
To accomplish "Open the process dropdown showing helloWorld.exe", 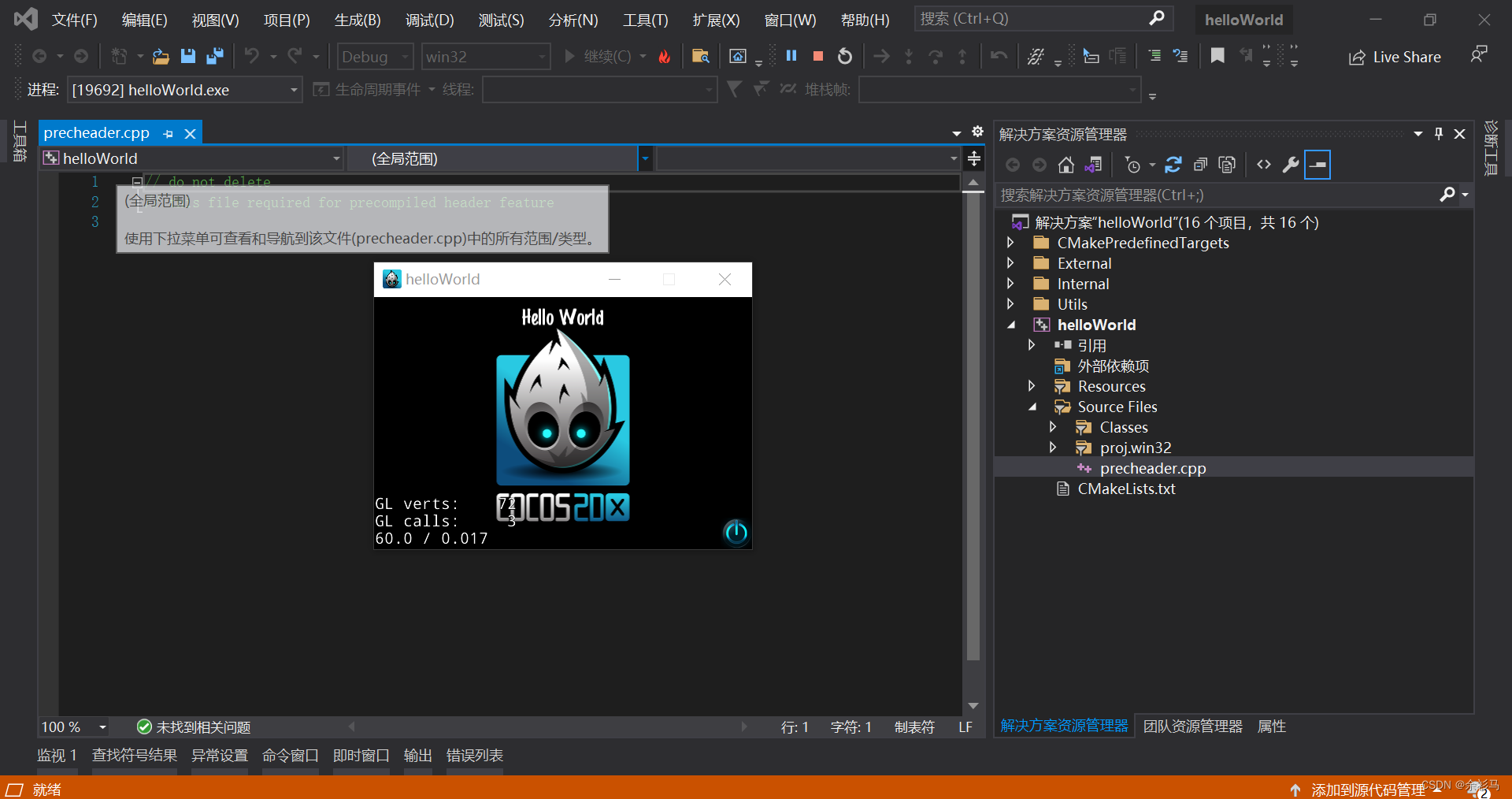I will coord(184,90).
